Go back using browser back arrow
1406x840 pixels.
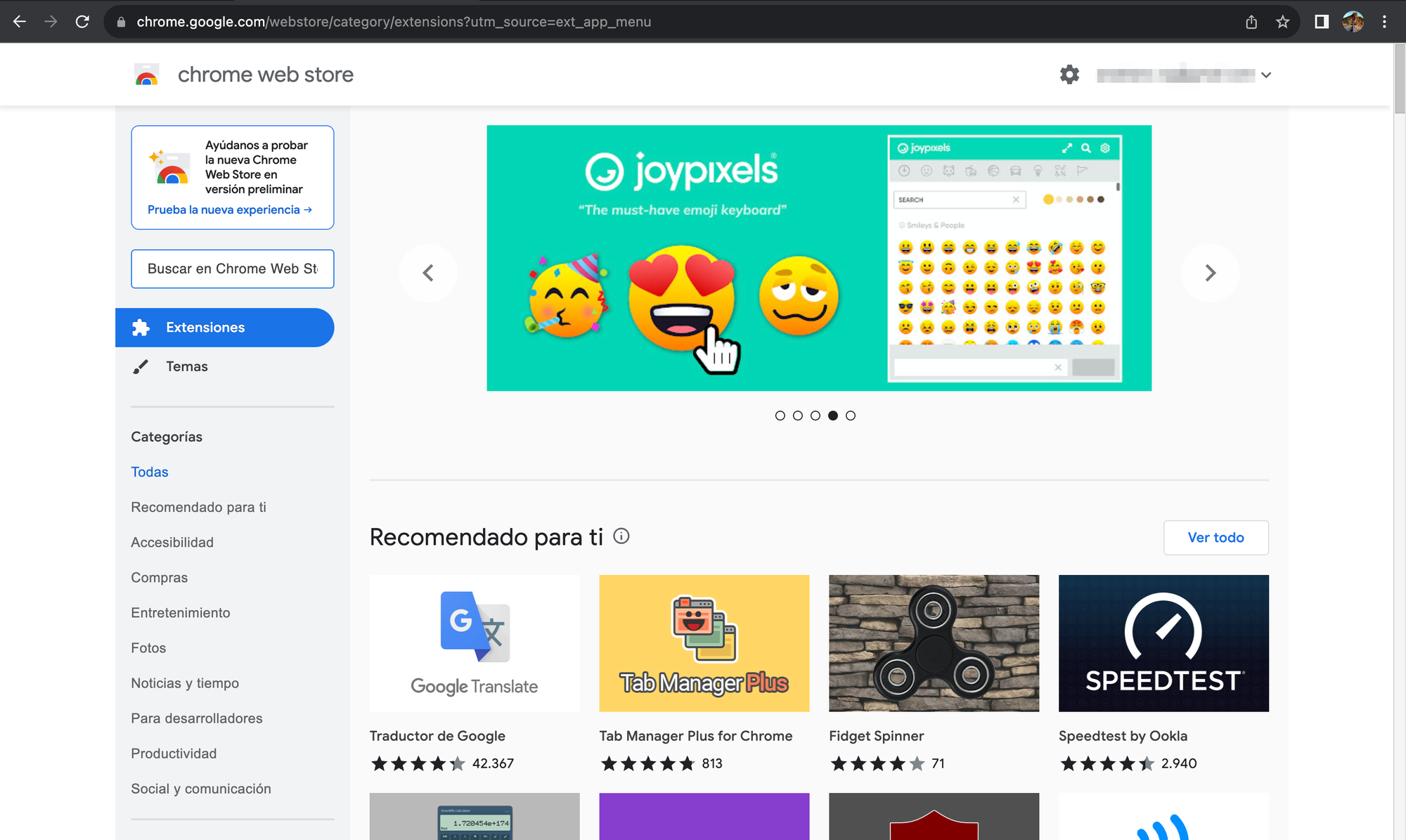(x=20, y=22)
